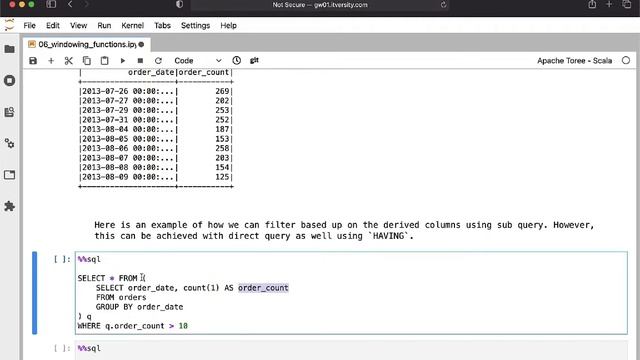Click the browser address bar gw01.itversity.com

coord(320,5)
